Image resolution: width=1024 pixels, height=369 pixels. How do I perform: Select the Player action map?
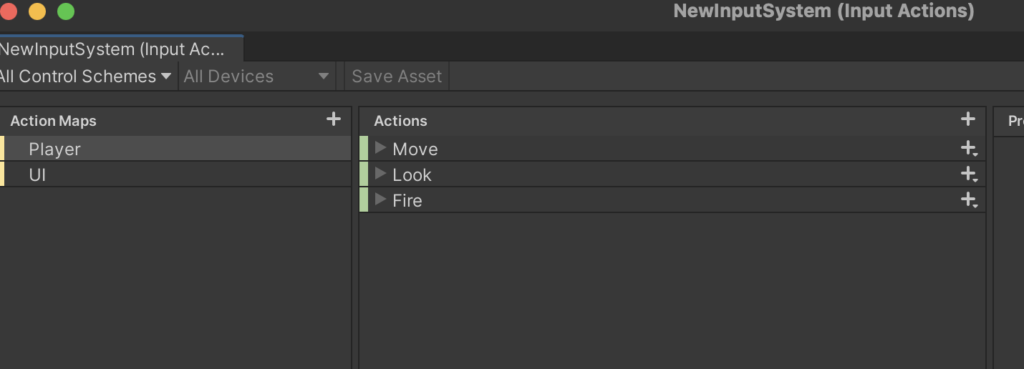pos(176,149)
